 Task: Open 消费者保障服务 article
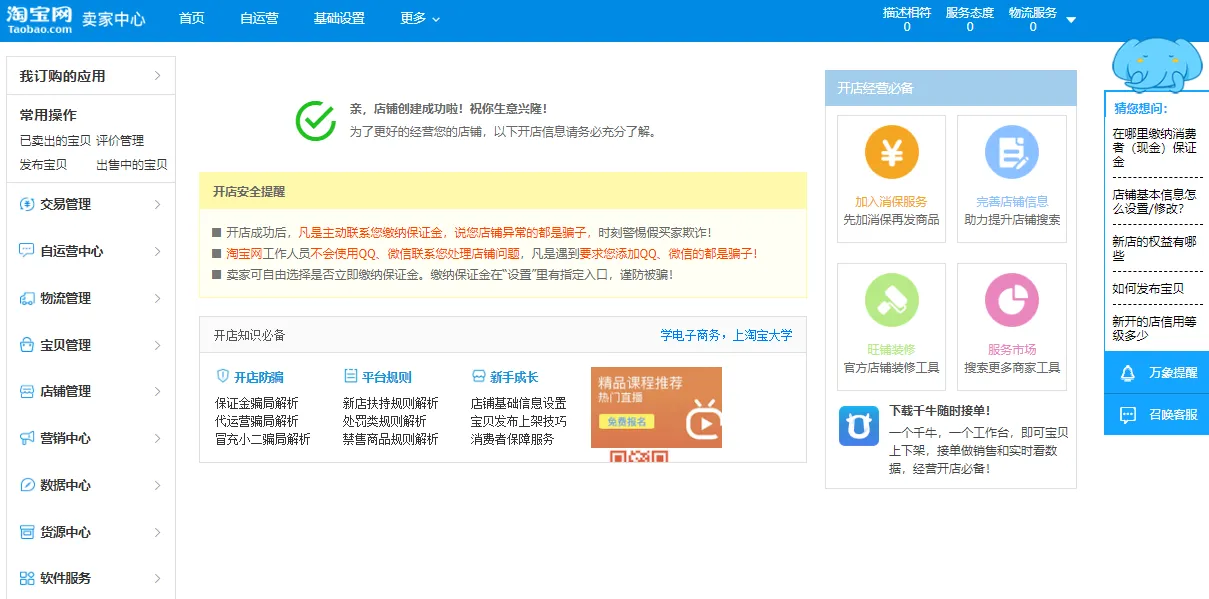(512, 439)
